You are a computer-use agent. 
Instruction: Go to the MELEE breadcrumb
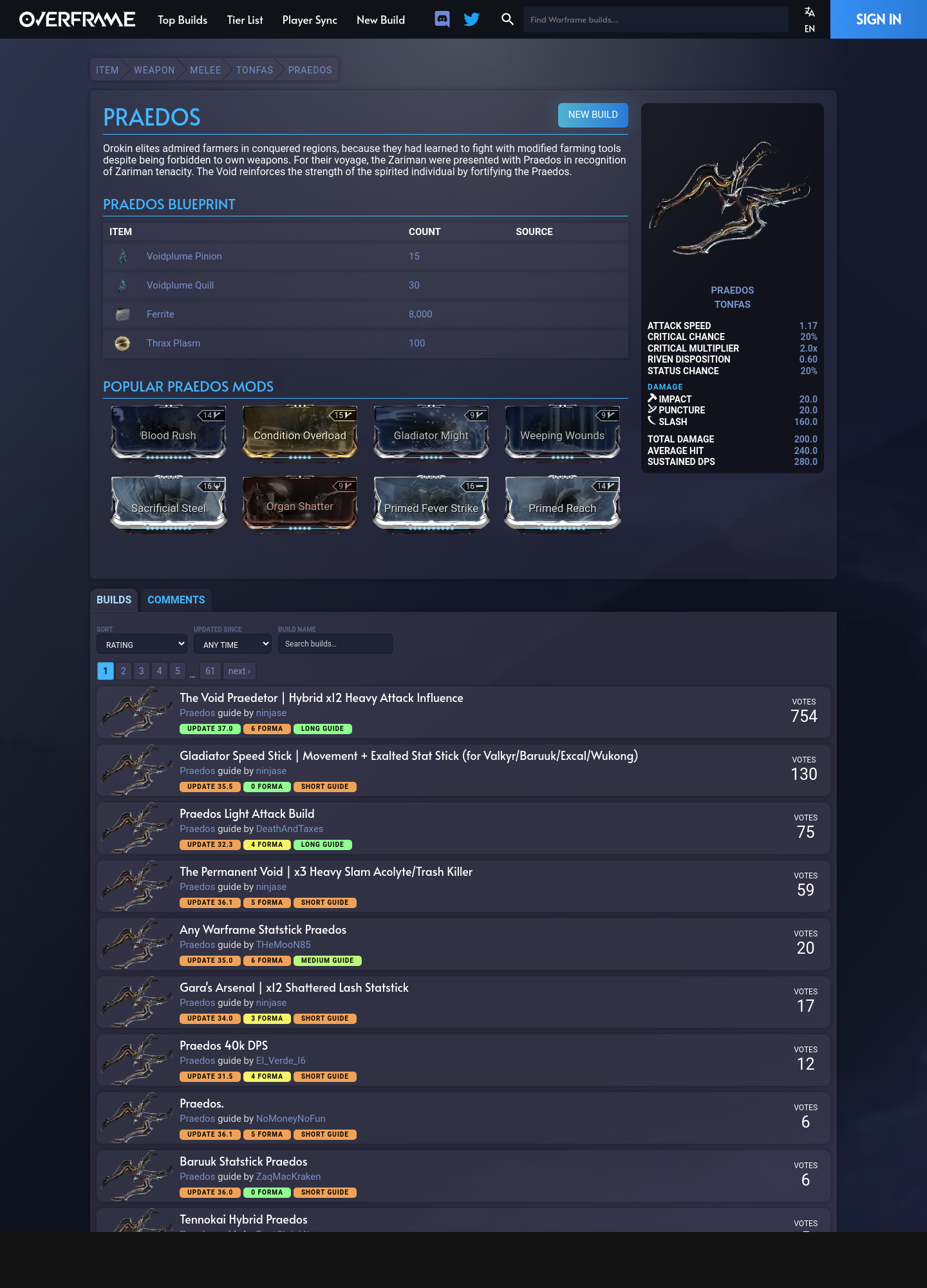tap(205, 70)
